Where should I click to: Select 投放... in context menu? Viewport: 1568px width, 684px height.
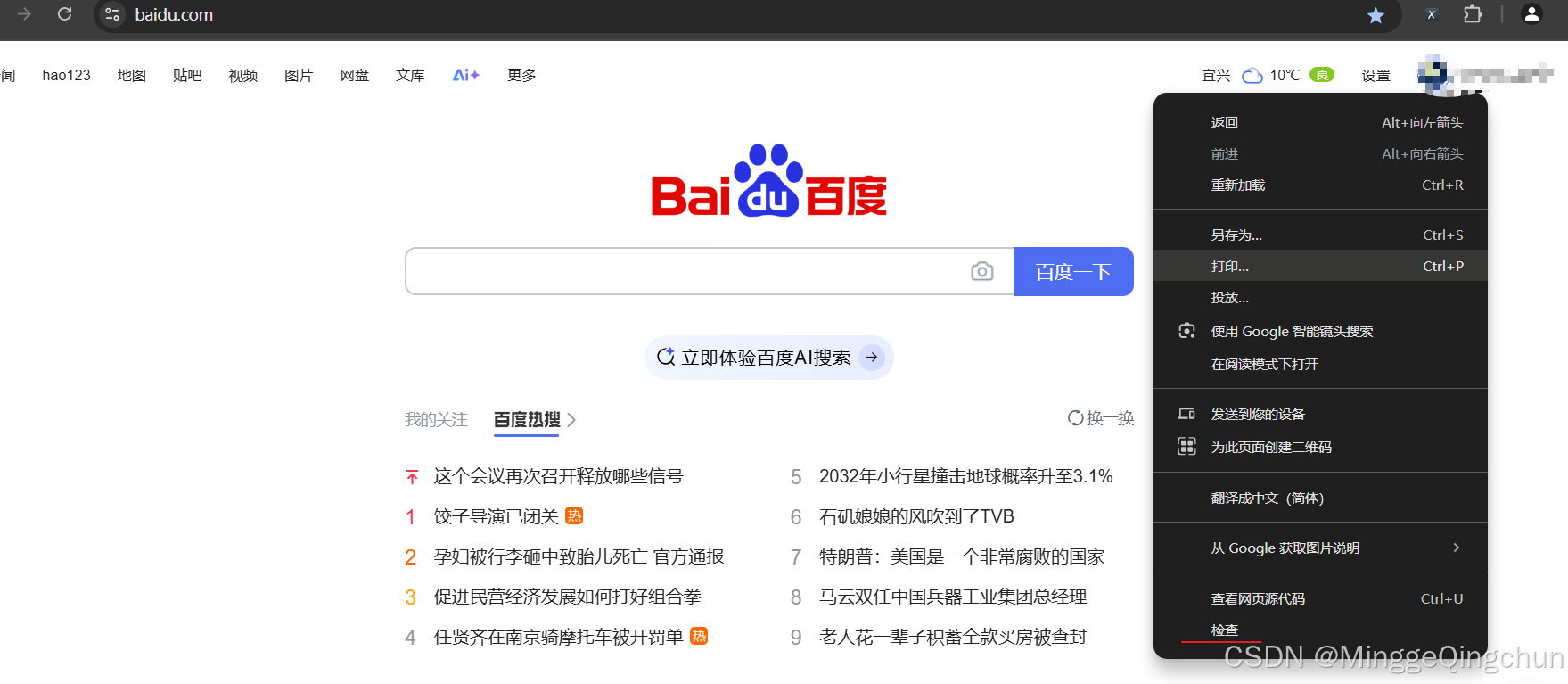coord(1320,297)
